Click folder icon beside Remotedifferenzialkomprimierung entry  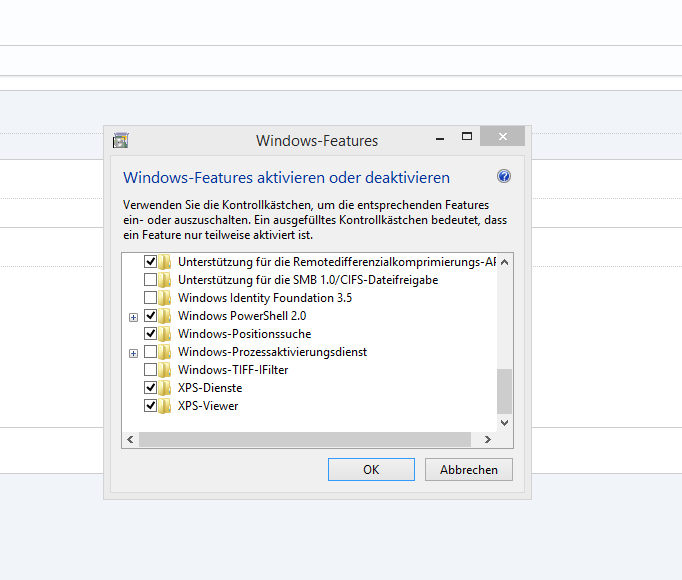pyautogui.click(x=164, y=262)
